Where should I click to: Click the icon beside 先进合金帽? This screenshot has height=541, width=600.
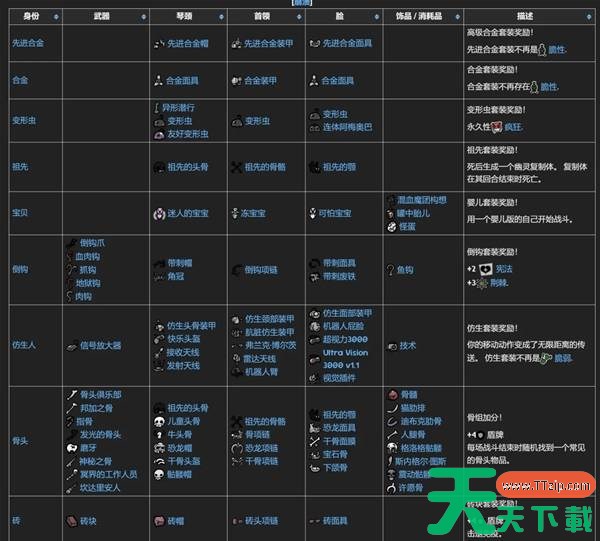coord(159,44)
